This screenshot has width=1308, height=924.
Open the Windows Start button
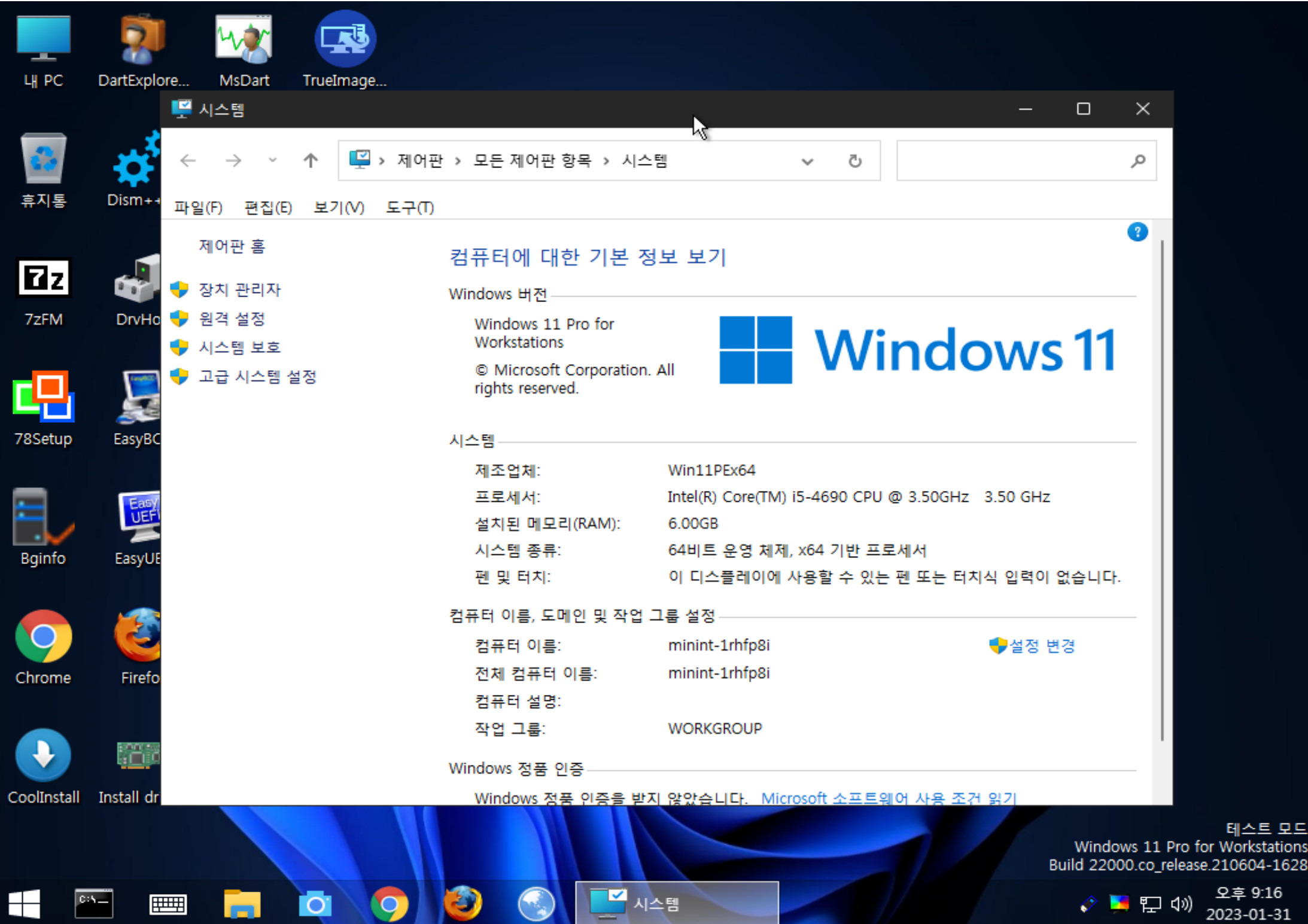[24, 903]
